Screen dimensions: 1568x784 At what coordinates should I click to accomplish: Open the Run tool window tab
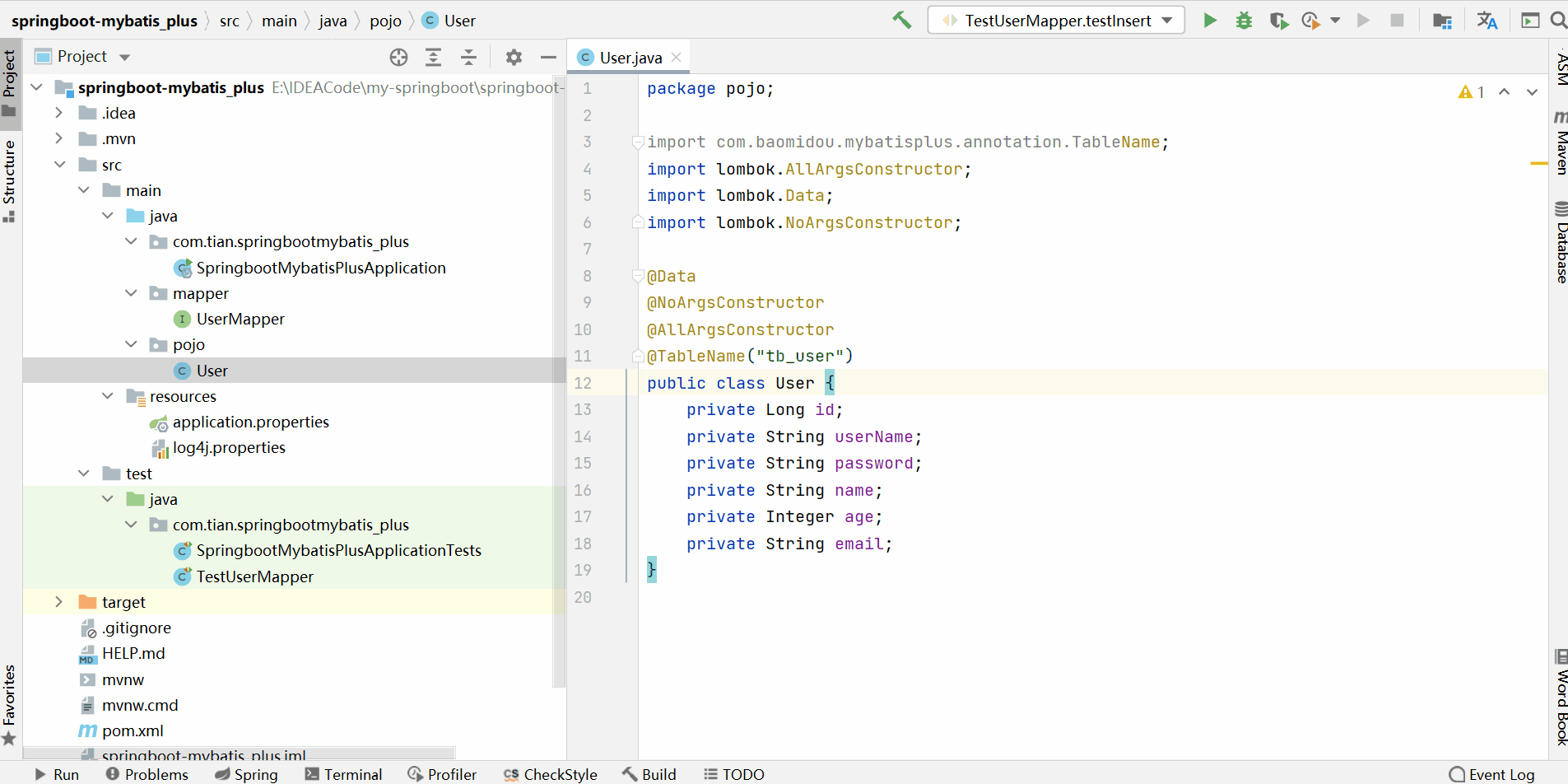(x=57, y=774)
